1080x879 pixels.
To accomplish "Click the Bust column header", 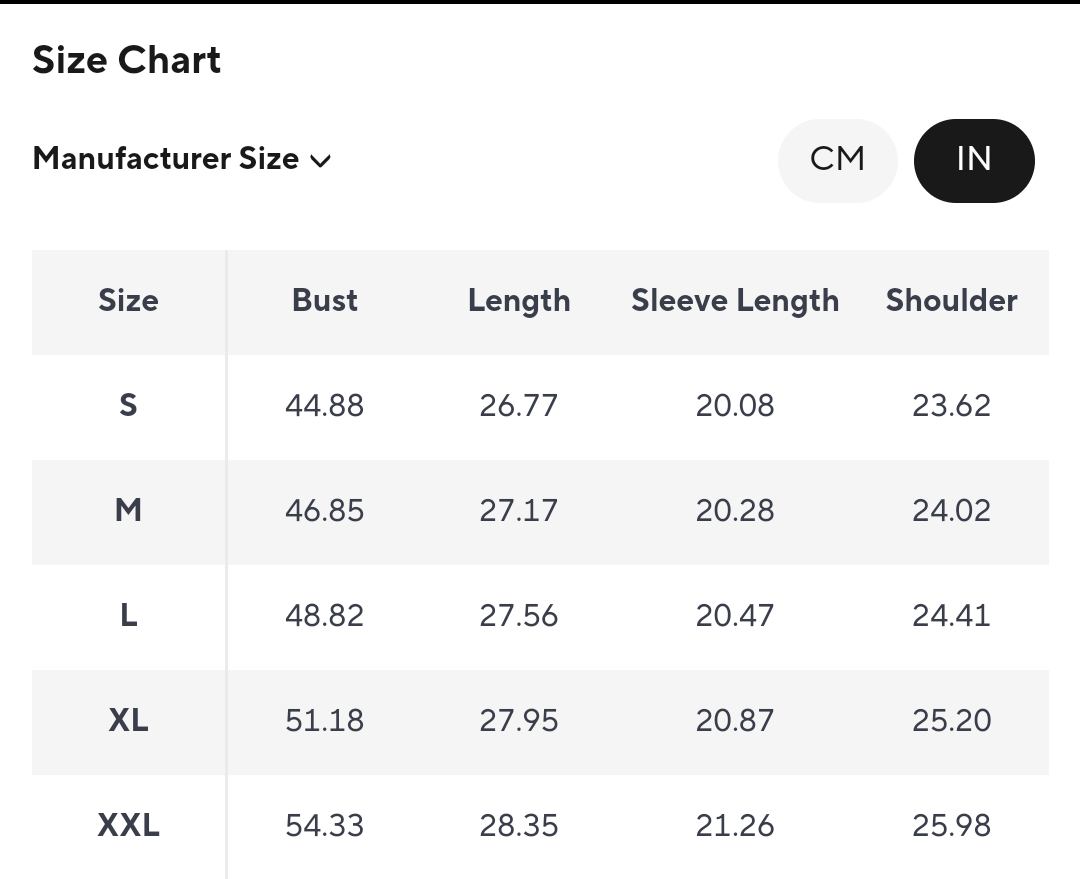I will click(324, 301).
